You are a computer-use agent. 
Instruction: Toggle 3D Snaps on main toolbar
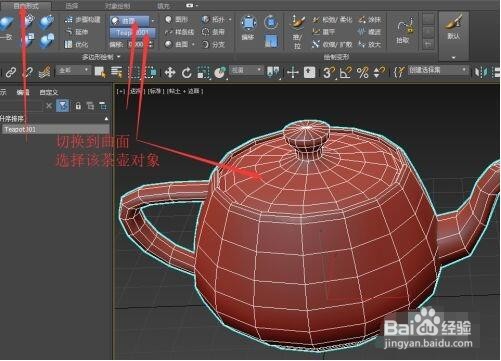(x=328, y=72)
